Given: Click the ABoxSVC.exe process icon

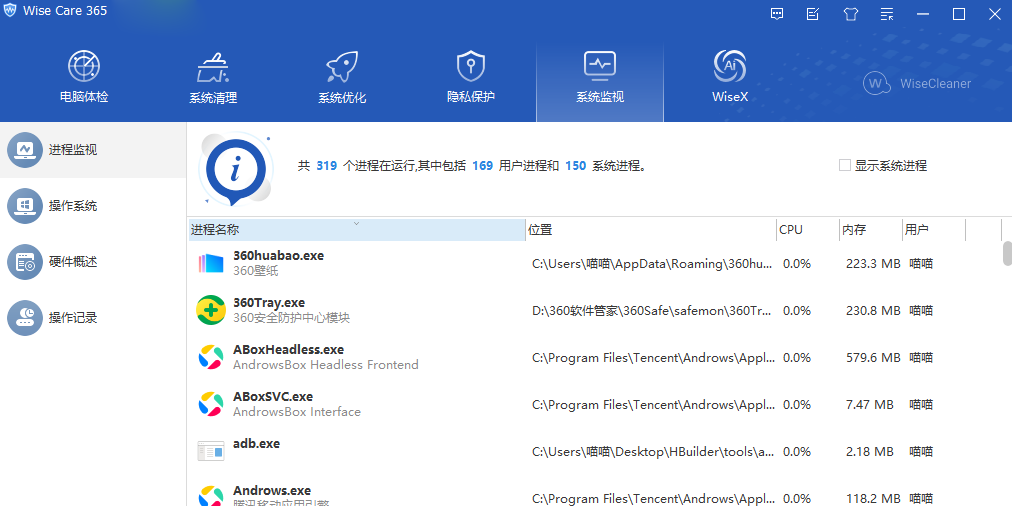Looking at the screenshot, I should 210,405.
